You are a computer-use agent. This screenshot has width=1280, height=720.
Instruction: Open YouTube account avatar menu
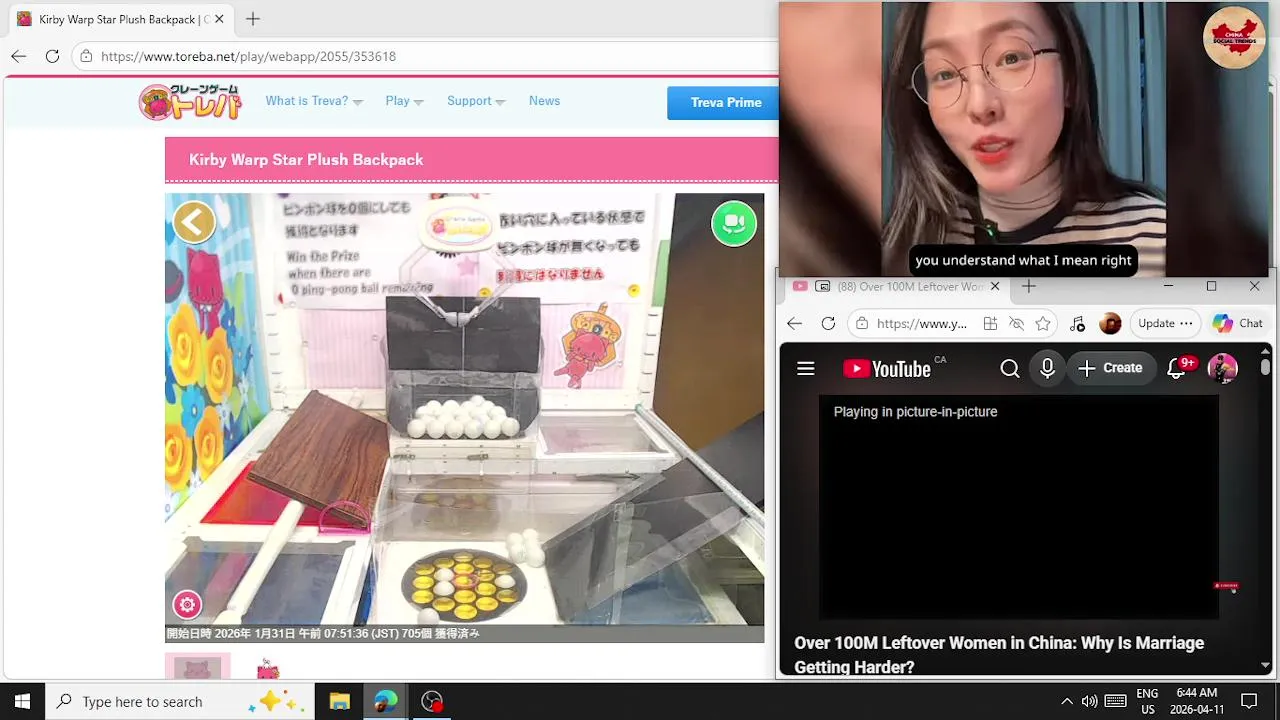click(1223, 369)
